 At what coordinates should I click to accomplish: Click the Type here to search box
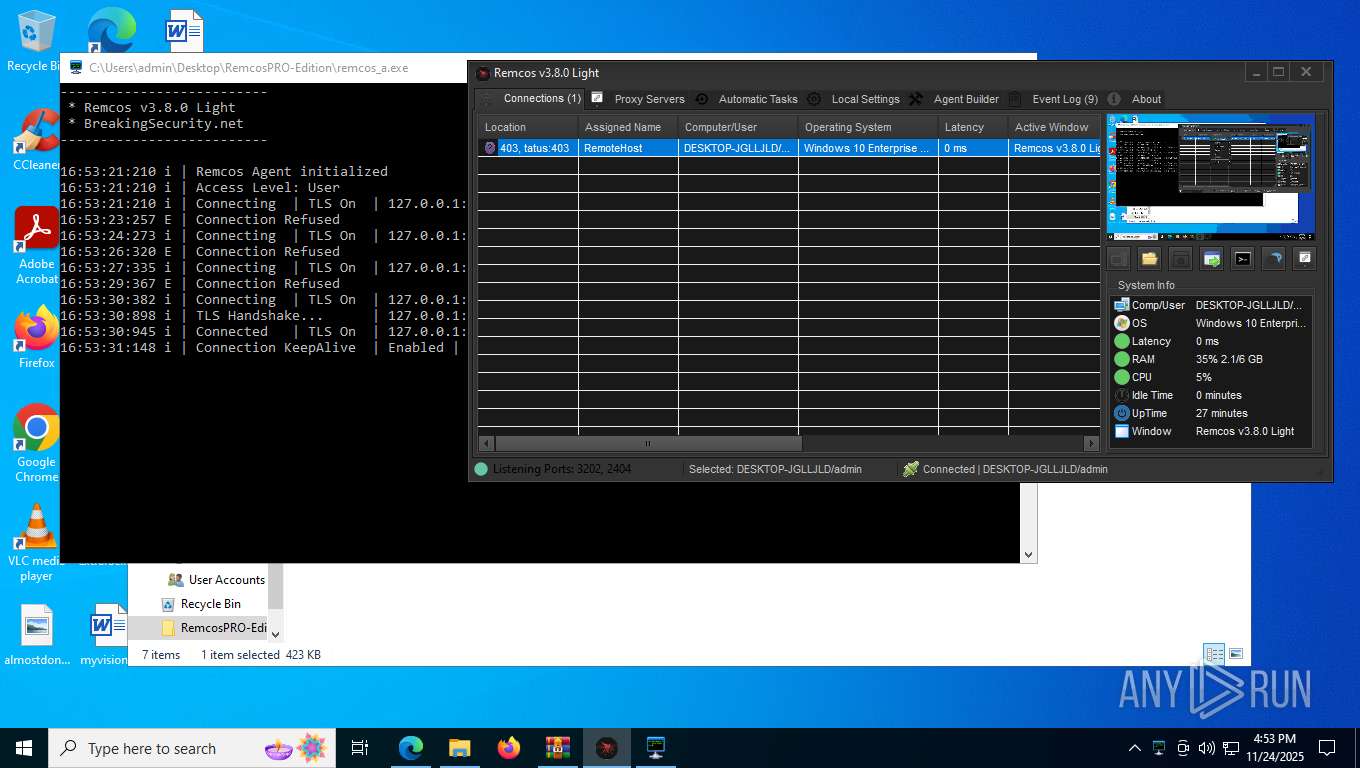192,748
